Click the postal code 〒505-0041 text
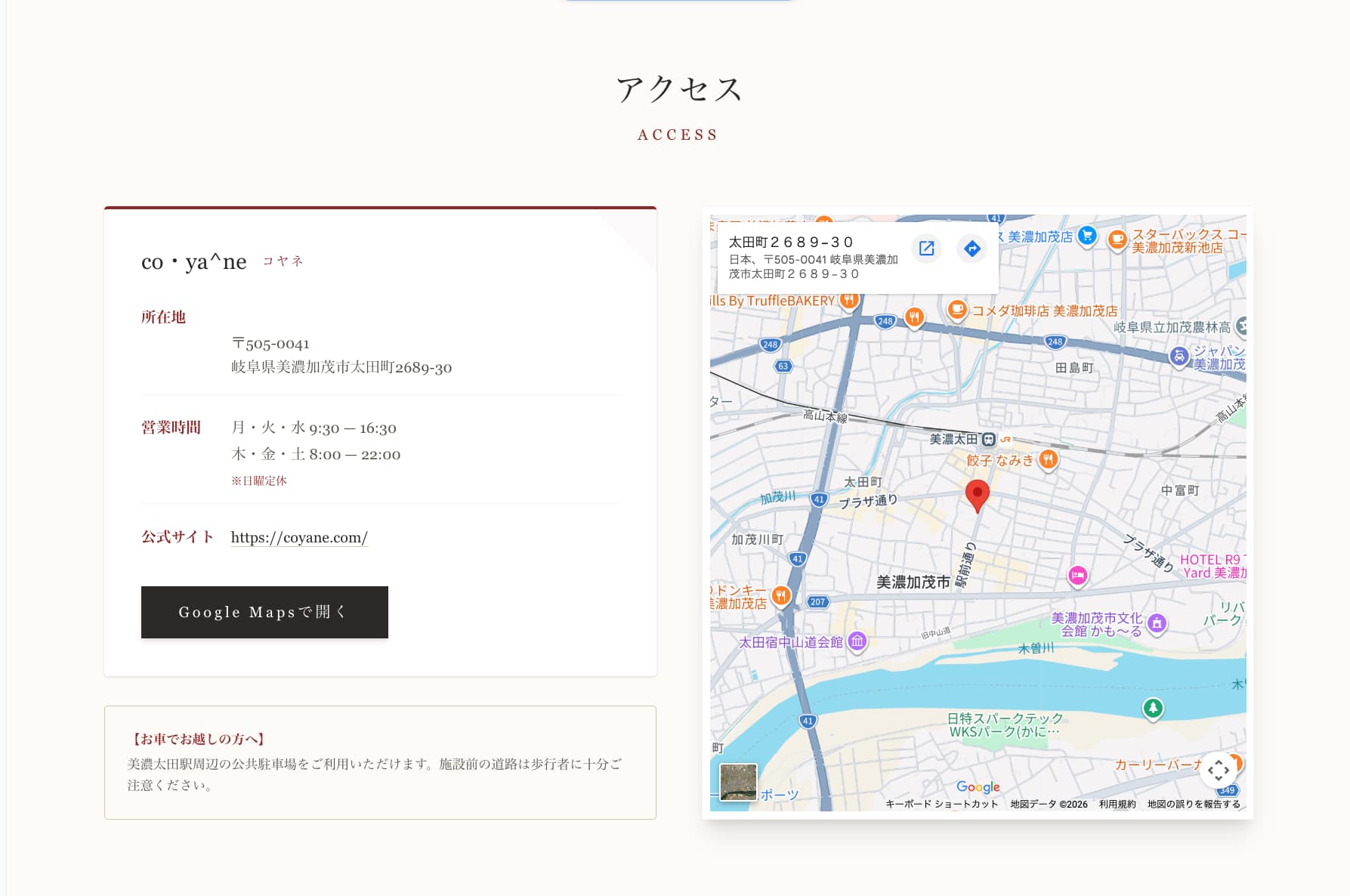 point(270,344)
